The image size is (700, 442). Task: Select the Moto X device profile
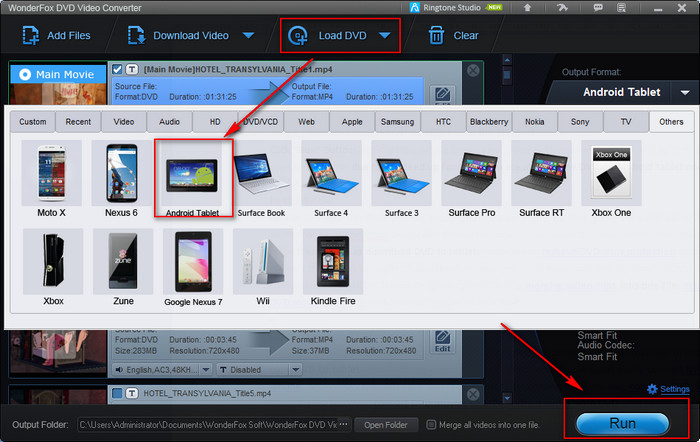point(51,179)
